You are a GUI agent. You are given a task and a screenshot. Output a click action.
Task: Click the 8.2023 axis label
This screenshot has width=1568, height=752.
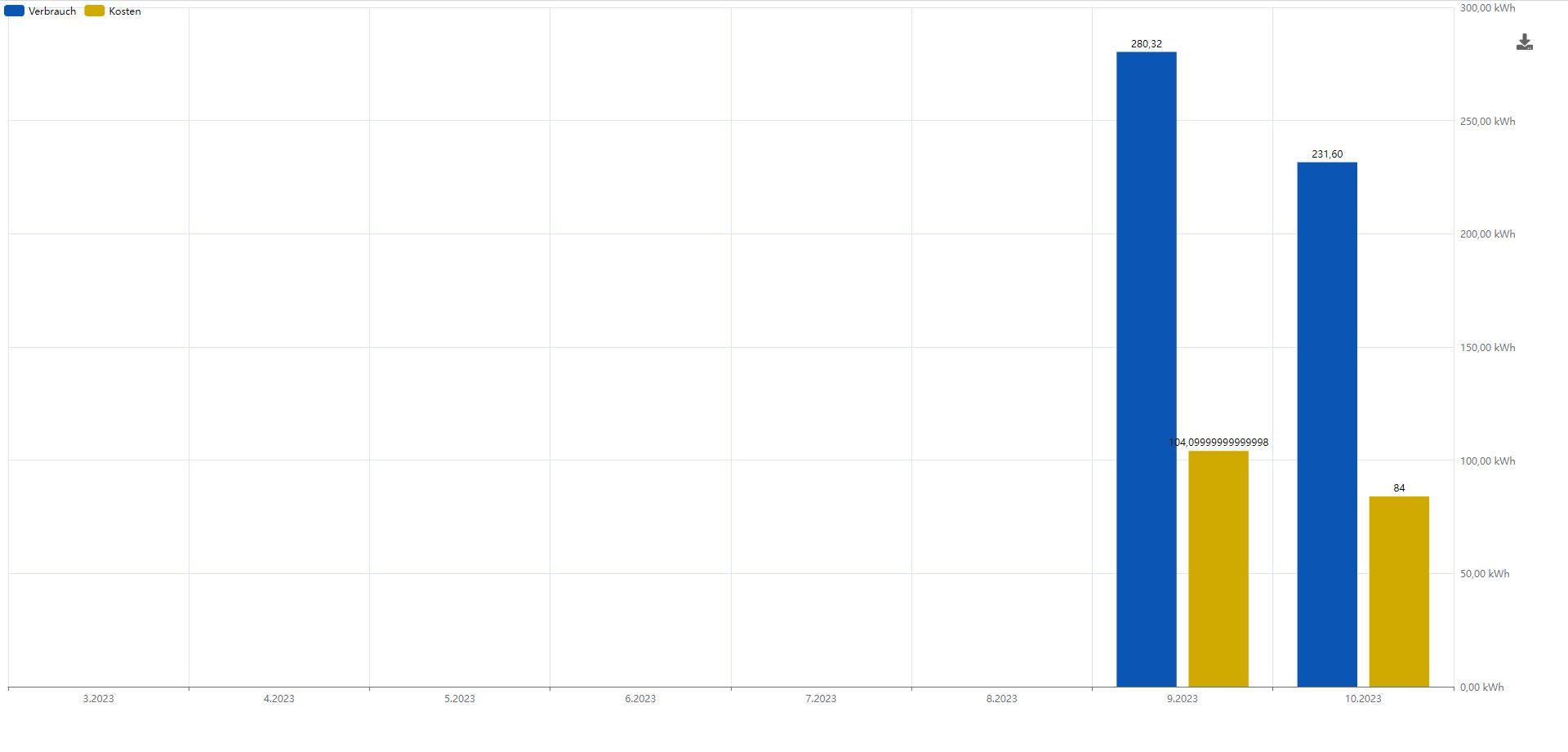point(1001,699)
